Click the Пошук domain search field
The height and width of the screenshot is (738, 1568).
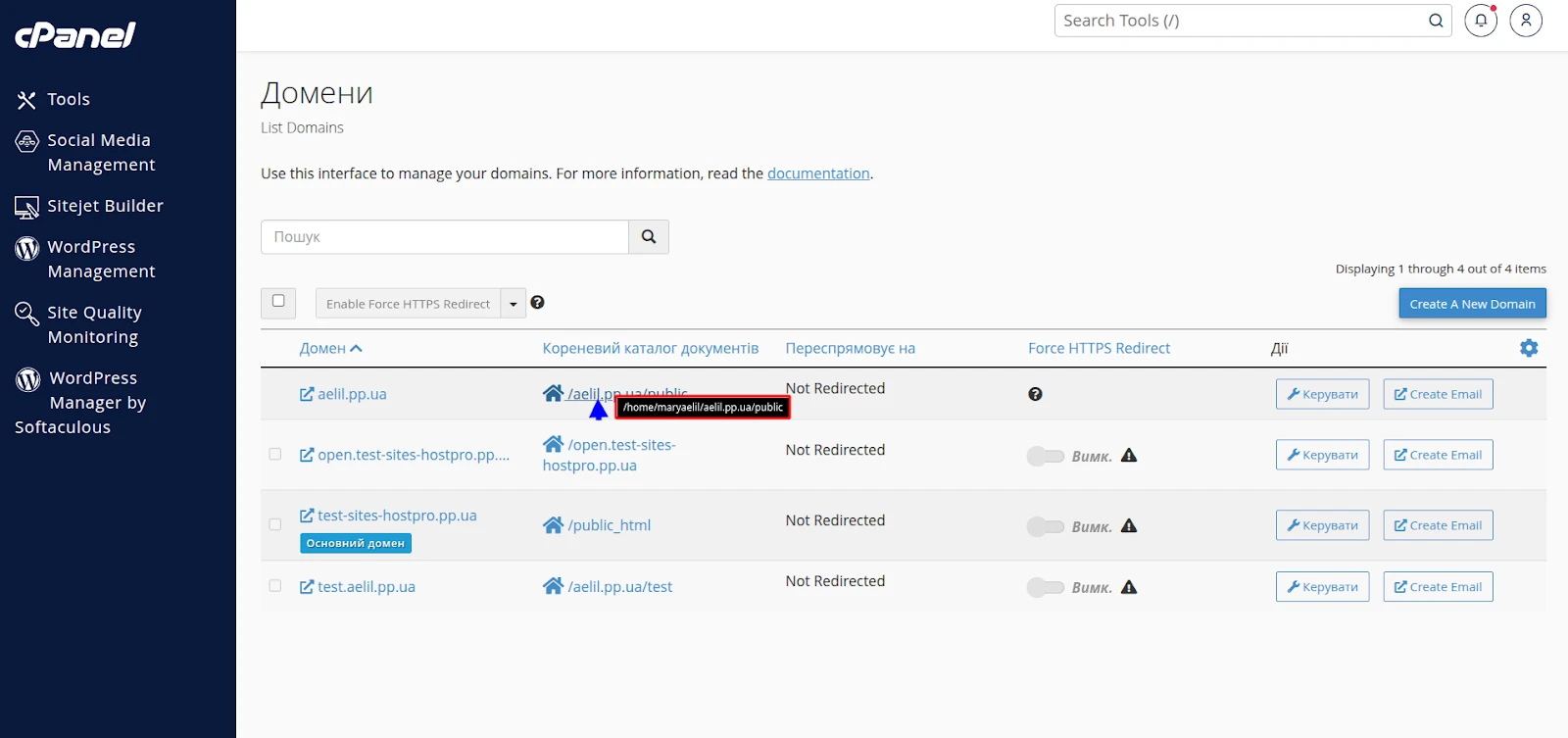[x=444, y=237]
